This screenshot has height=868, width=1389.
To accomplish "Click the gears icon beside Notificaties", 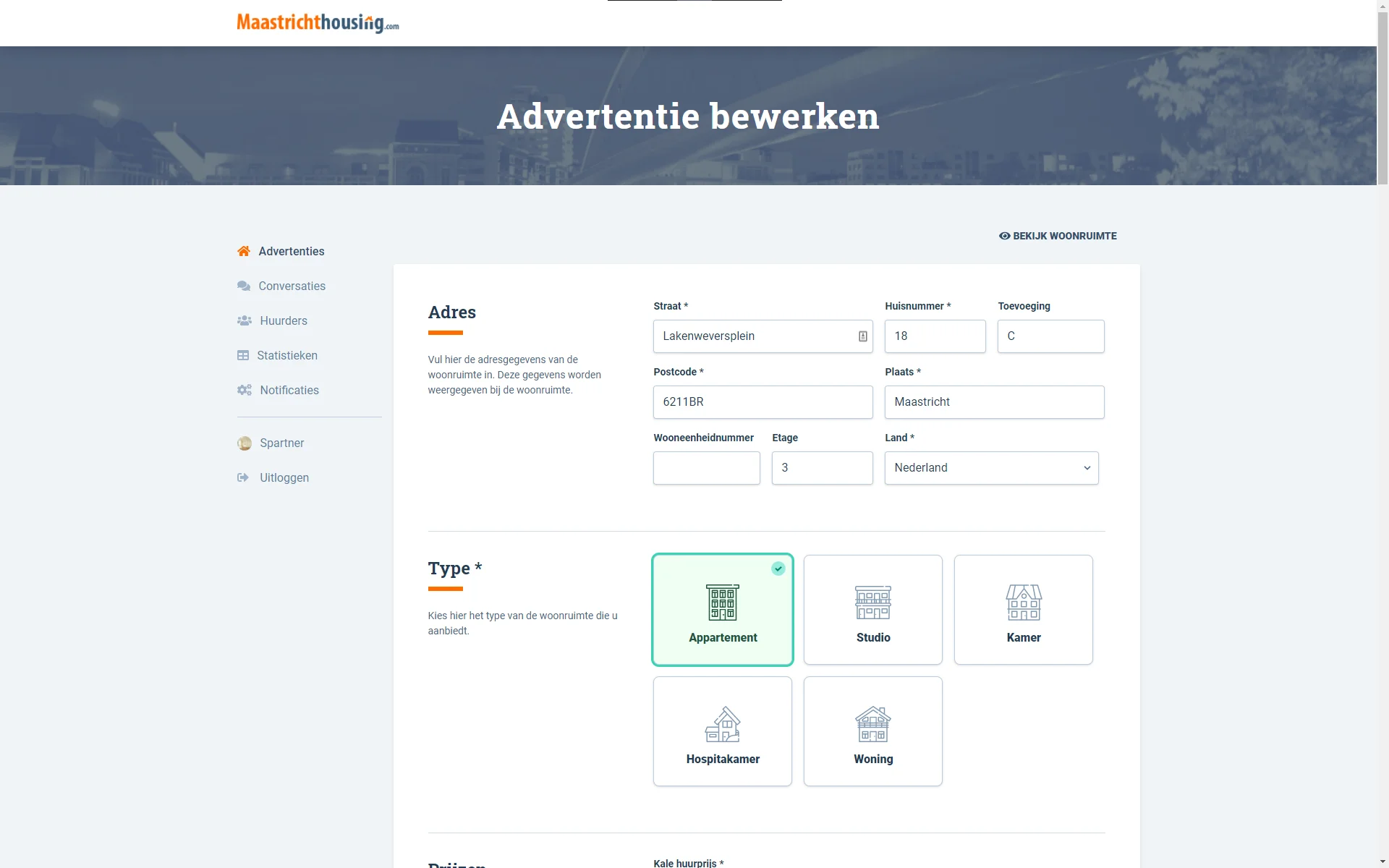I will click(245, 390).
